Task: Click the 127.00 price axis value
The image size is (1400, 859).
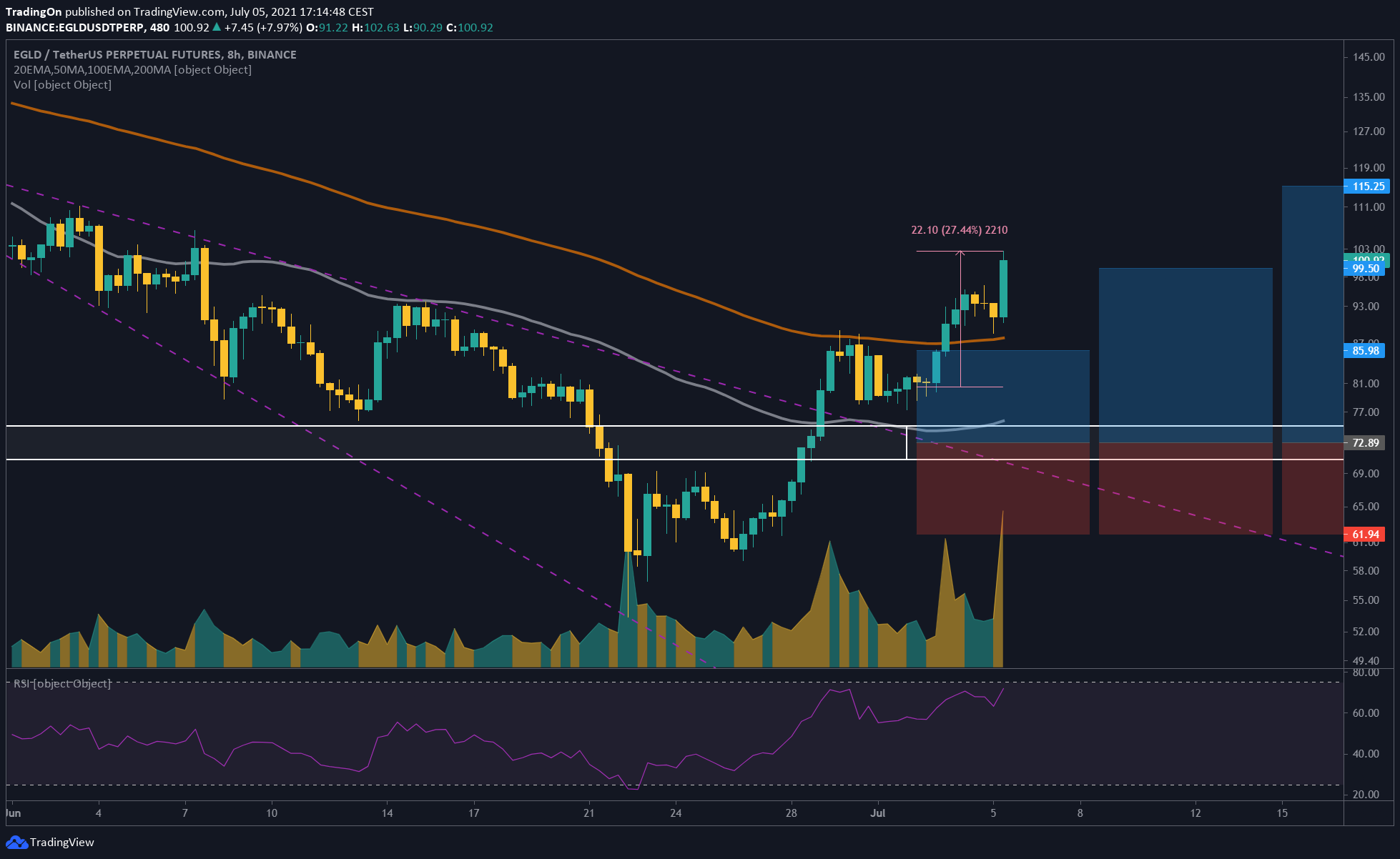Action: pyautogui.click(x=1369, y=131)
